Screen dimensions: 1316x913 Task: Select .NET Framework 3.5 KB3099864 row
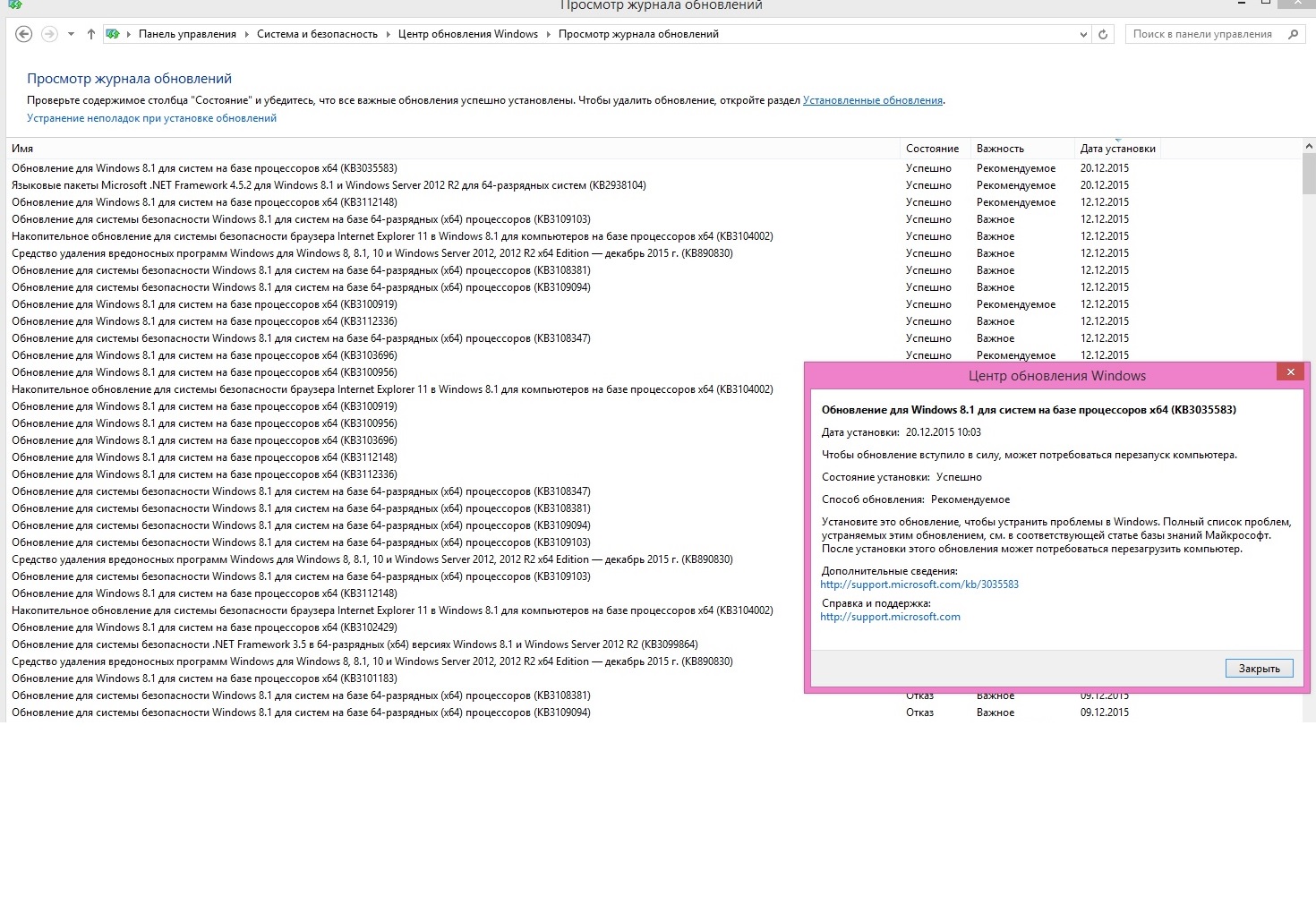pyautogui.click(x=406, y=644)
